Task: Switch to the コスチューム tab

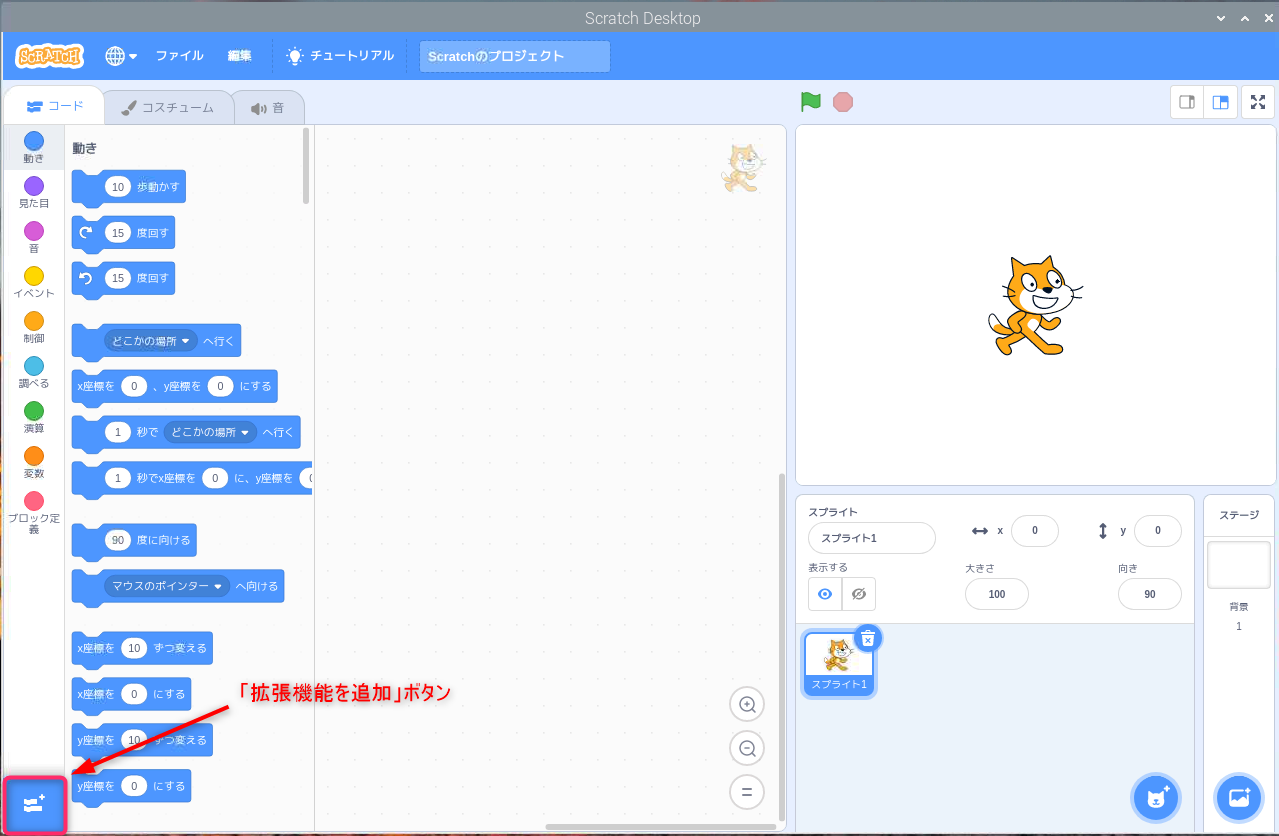Action: (x=168, y=106)
